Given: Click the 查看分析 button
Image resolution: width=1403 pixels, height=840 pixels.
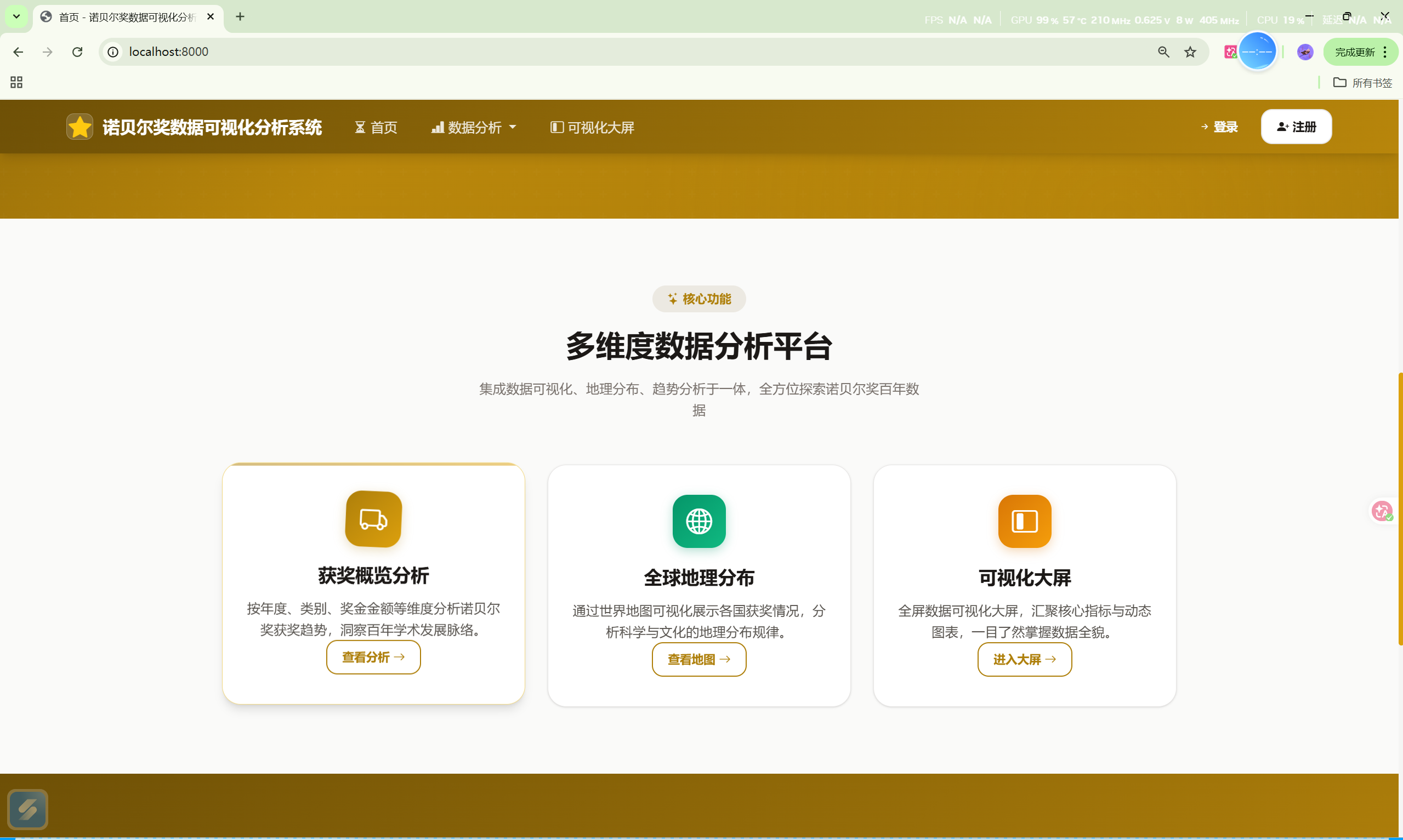Looking at the screenshot, I should (373, 657).
